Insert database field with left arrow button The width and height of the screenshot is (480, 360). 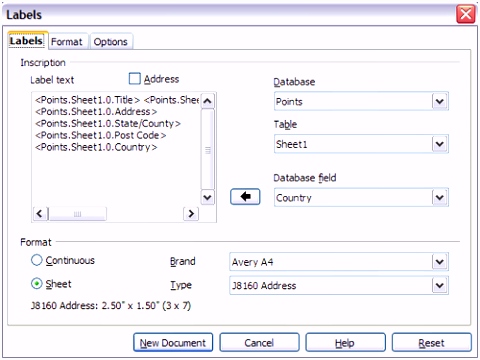pyautogui.click(x=245, y=197)
